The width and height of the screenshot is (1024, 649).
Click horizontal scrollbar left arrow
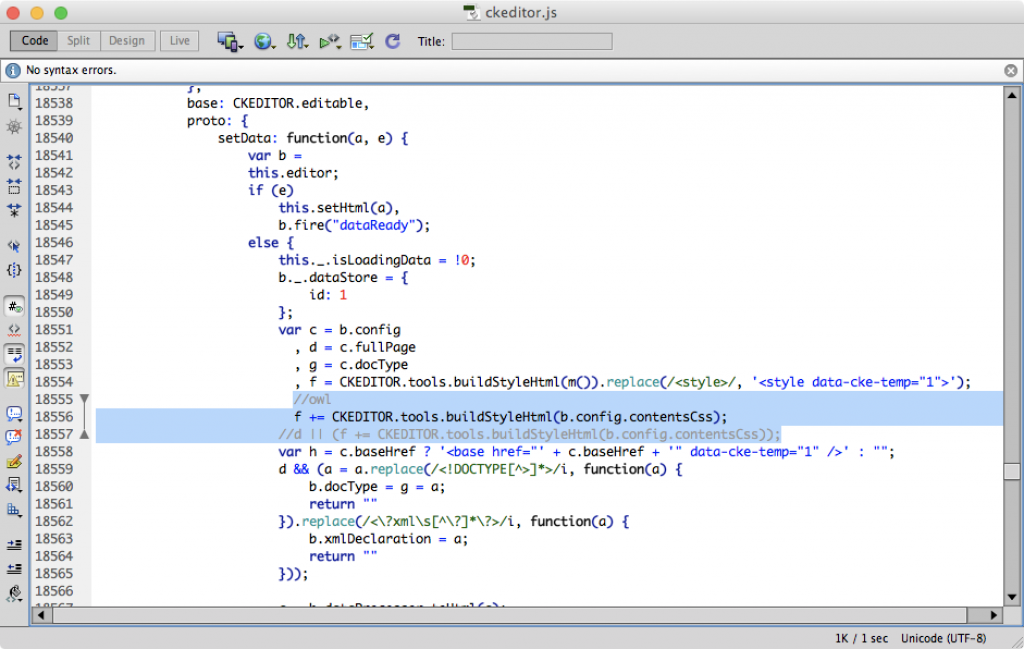pyautogui.click(x=41, y=615)
